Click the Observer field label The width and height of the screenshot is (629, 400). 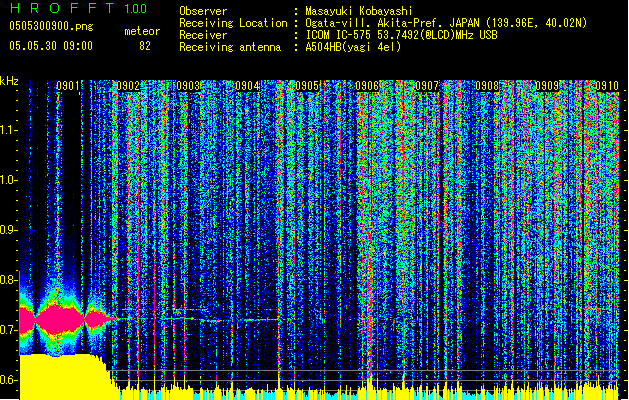coord(203,11)
